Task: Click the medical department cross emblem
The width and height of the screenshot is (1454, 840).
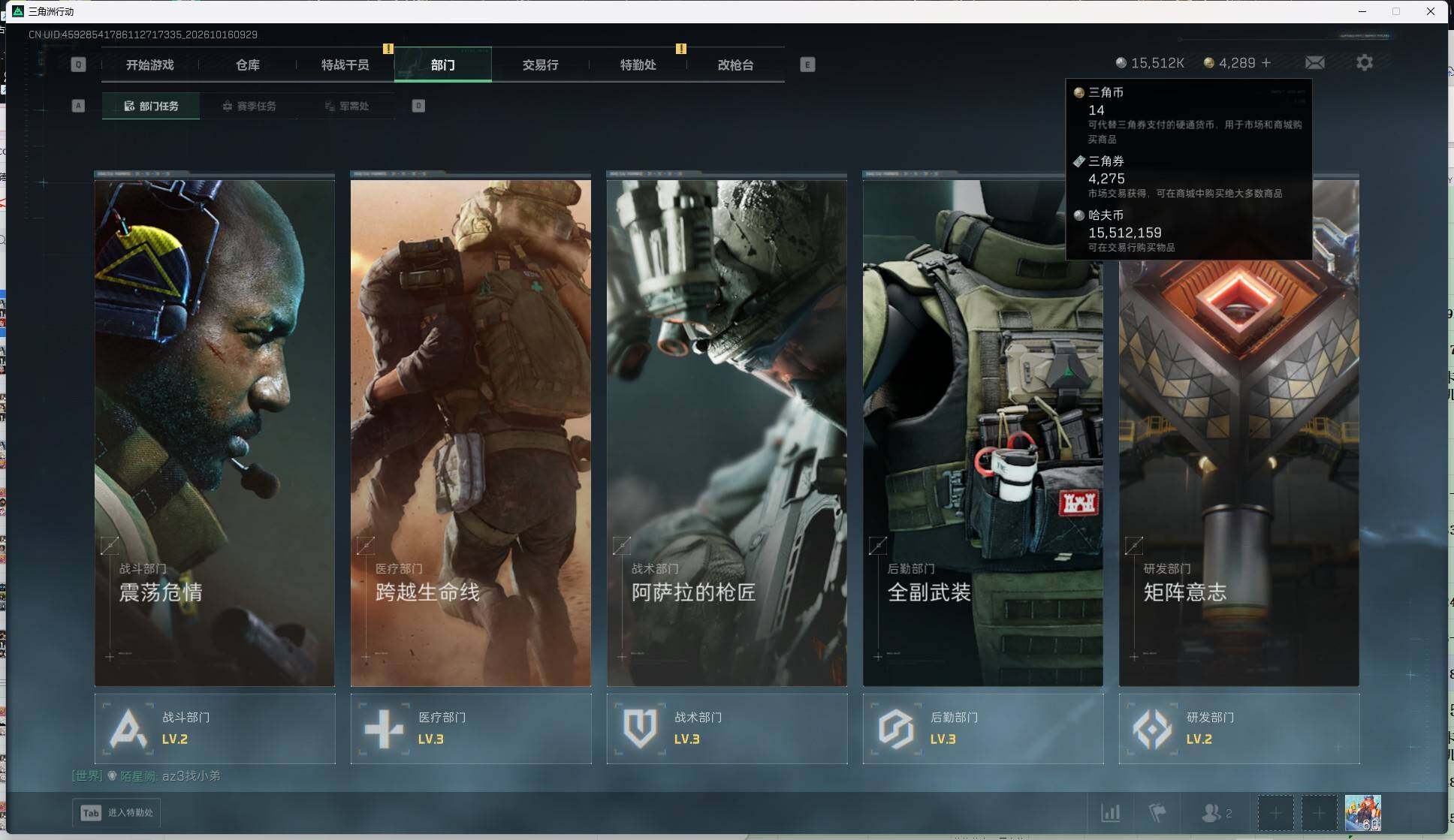Action: [384, 729]
